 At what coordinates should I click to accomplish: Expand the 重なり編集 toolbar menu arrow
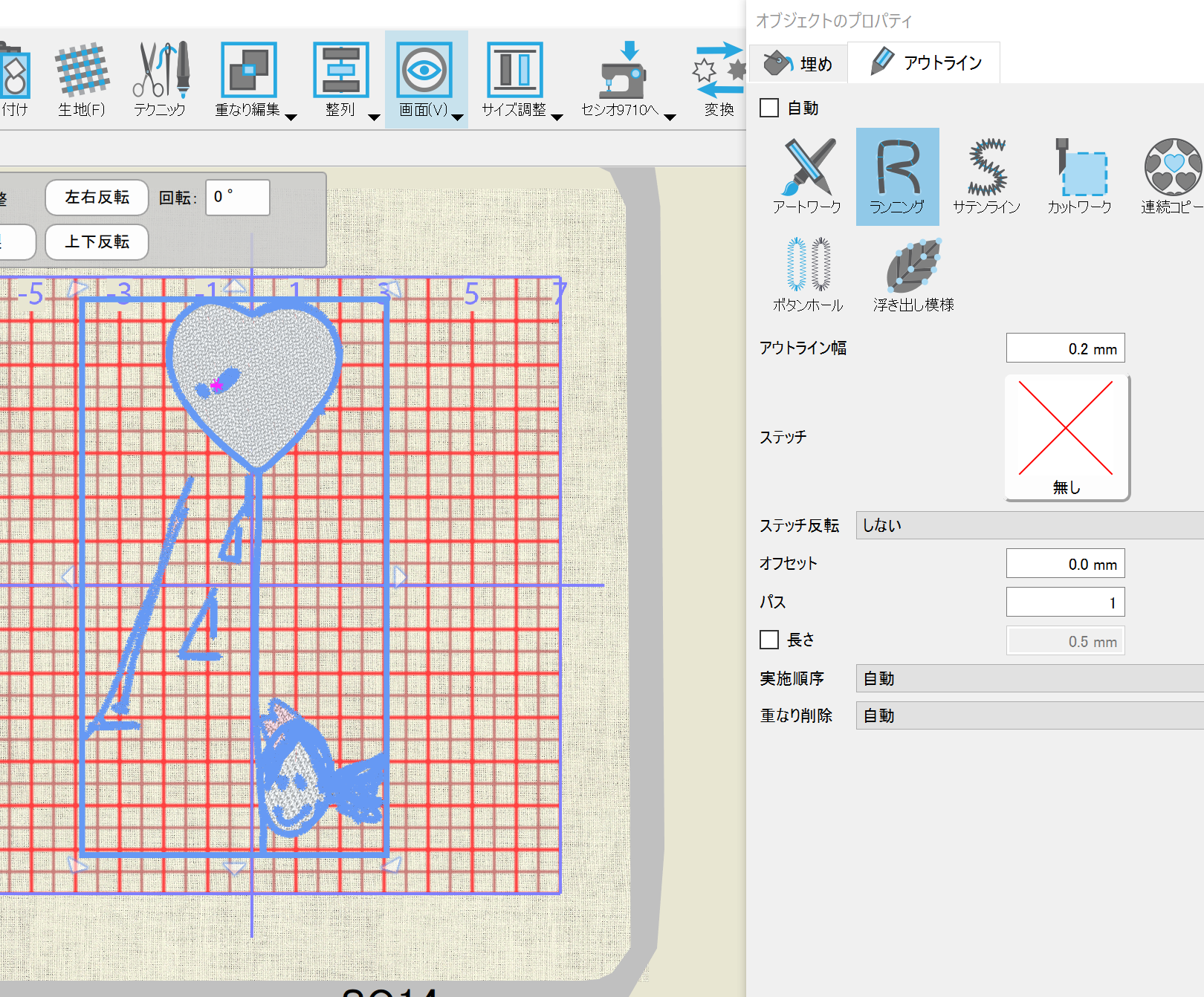(x=291, y=117)
